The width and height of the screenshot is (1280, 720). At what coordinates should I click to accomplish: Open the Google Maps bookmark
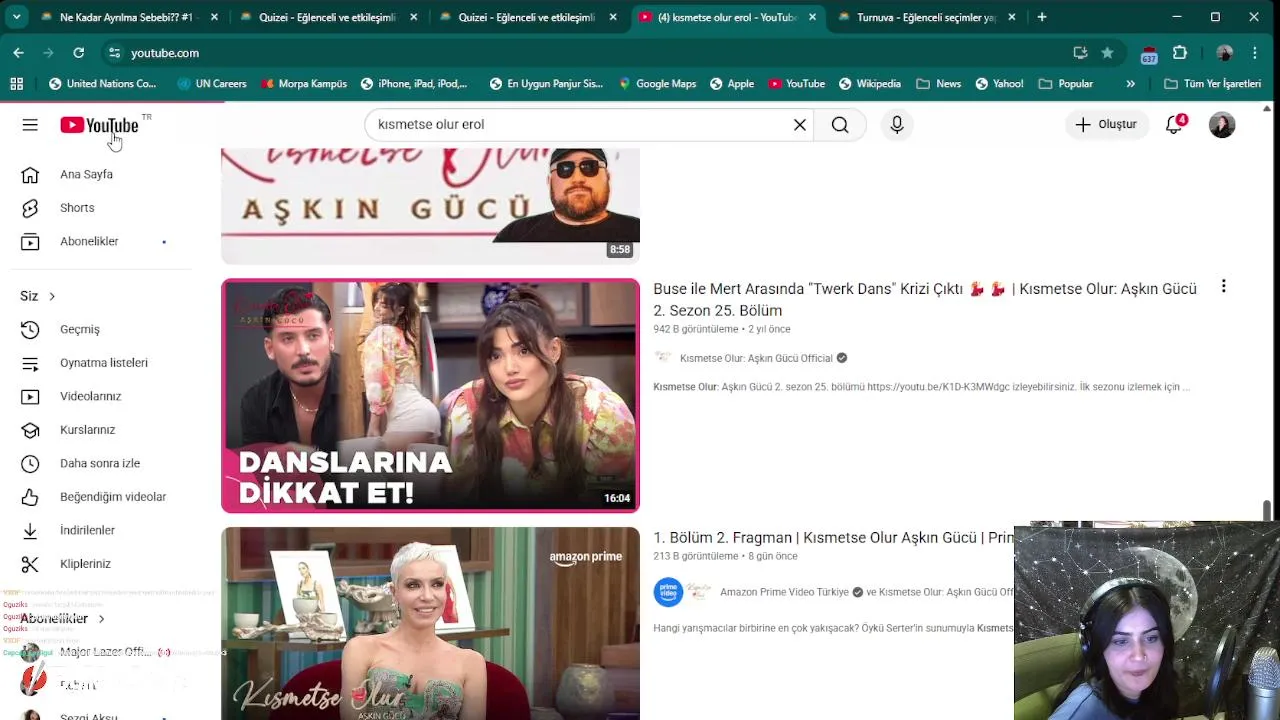[x=657, y=84]
